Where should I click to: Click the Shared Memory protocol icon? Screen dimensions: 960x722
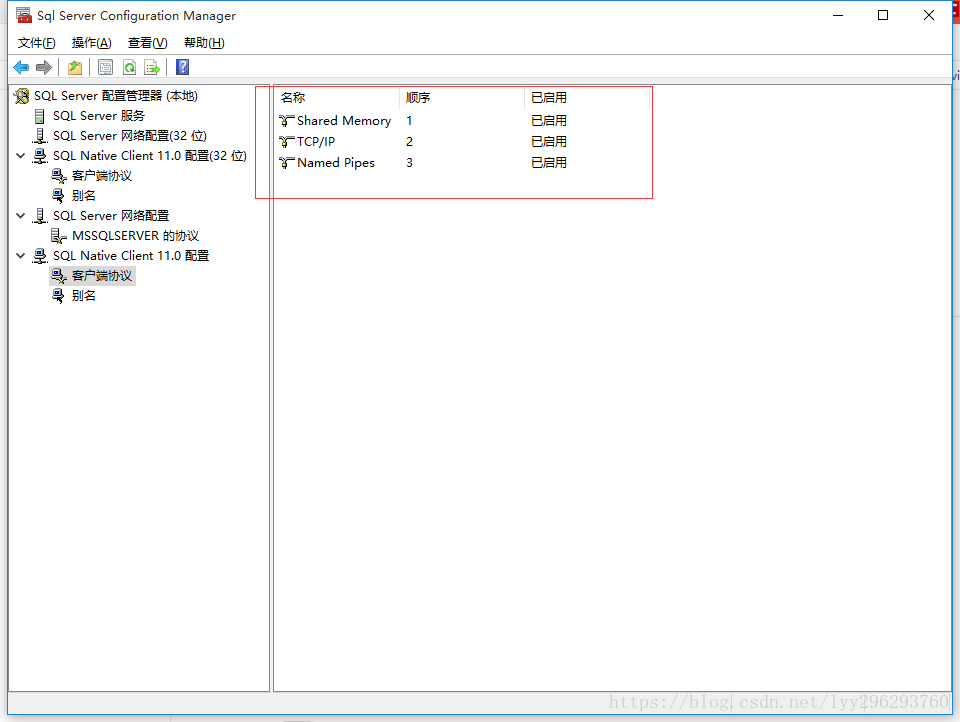(287, 121)
